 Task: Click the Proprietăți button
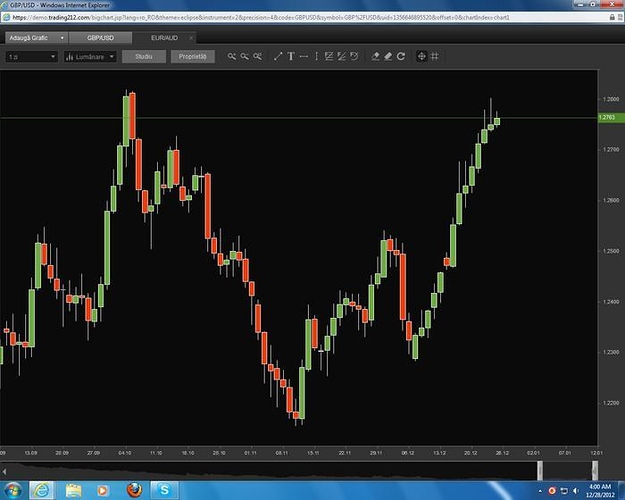tap(193, 57)
